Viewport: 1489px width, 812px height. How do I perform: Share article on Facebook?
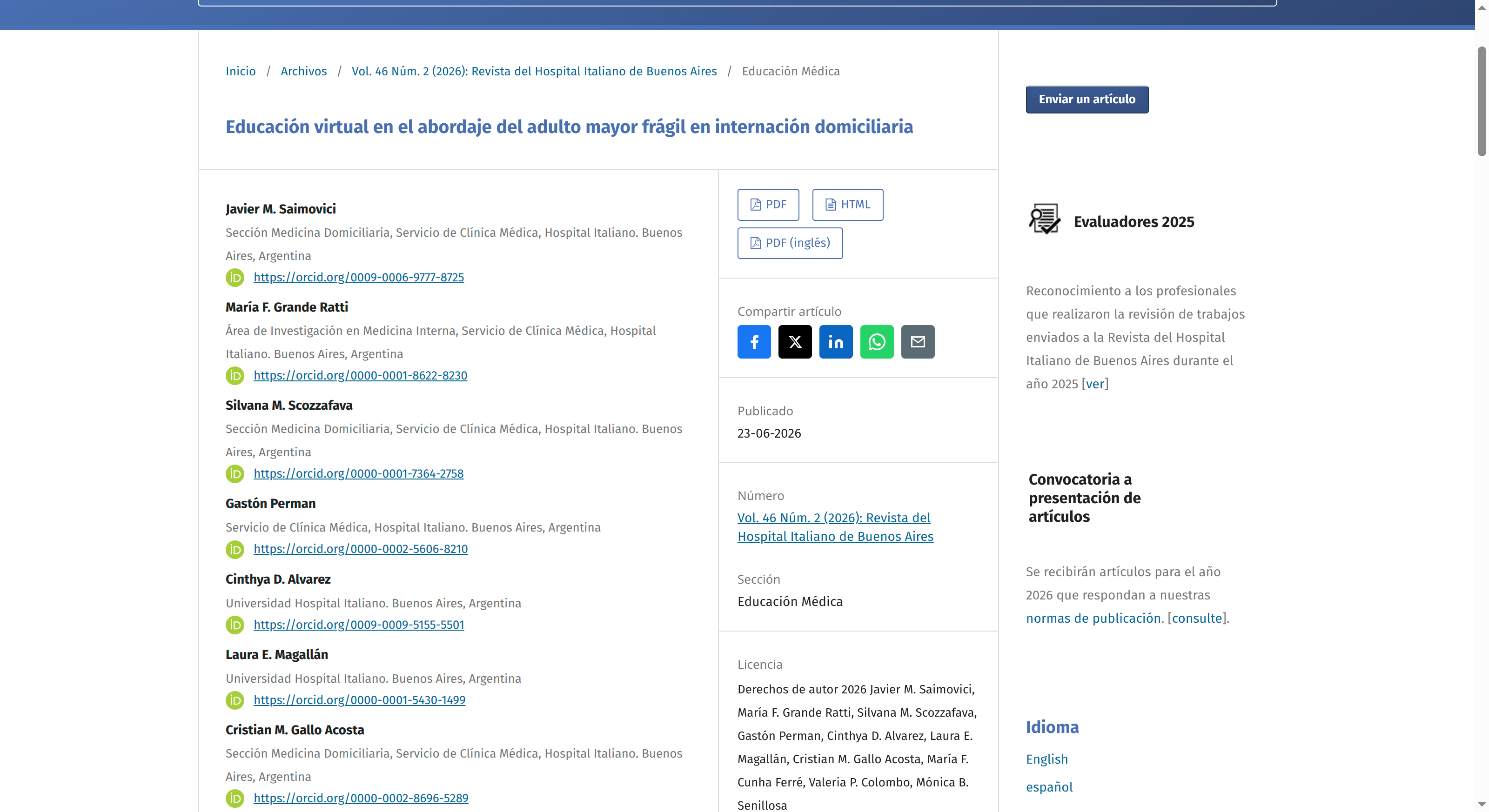pos(754,342)
